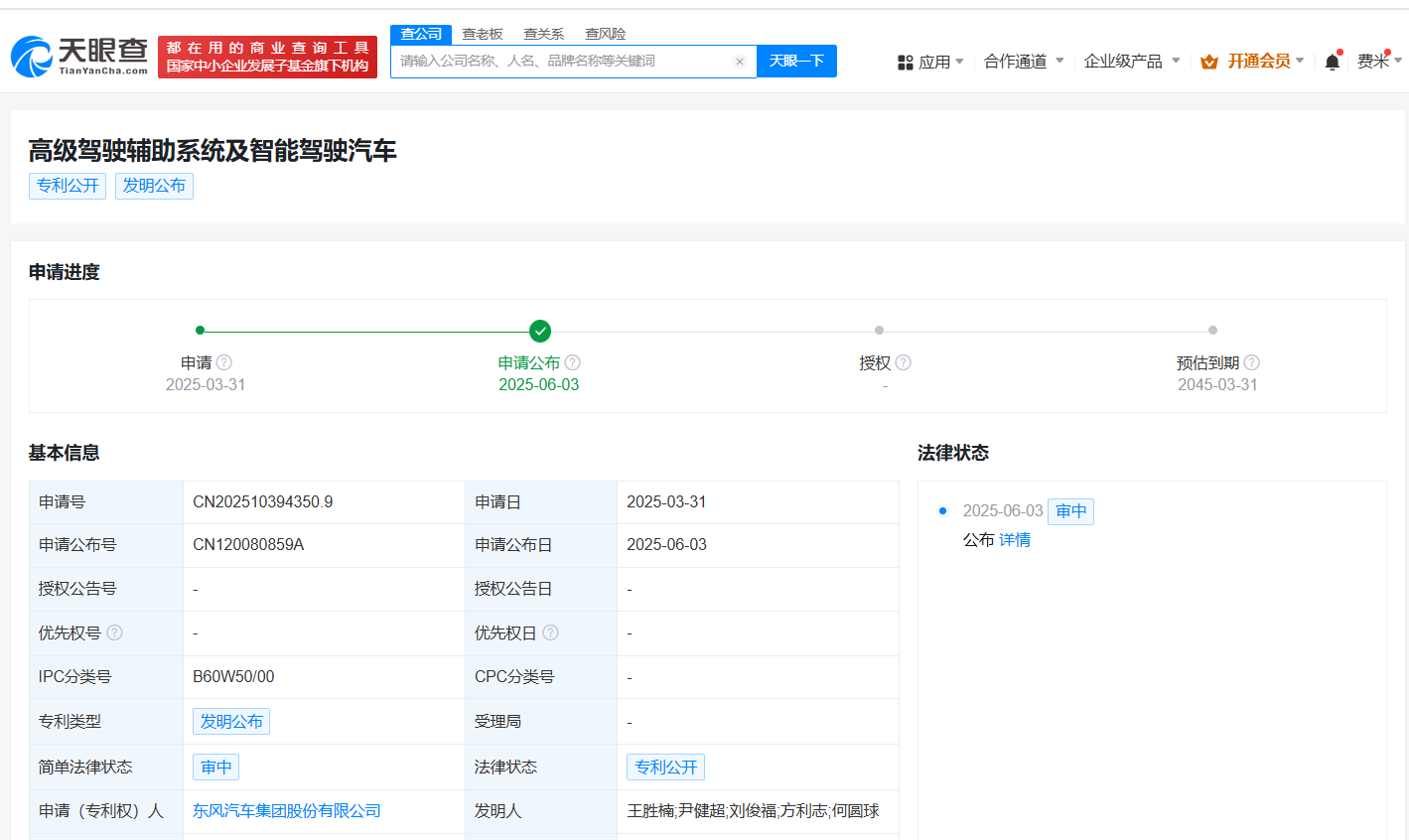This screenshot has width=1409, height=840.
Task: Switch to the 查老板 search tab
Action: (x=483, y=34)
